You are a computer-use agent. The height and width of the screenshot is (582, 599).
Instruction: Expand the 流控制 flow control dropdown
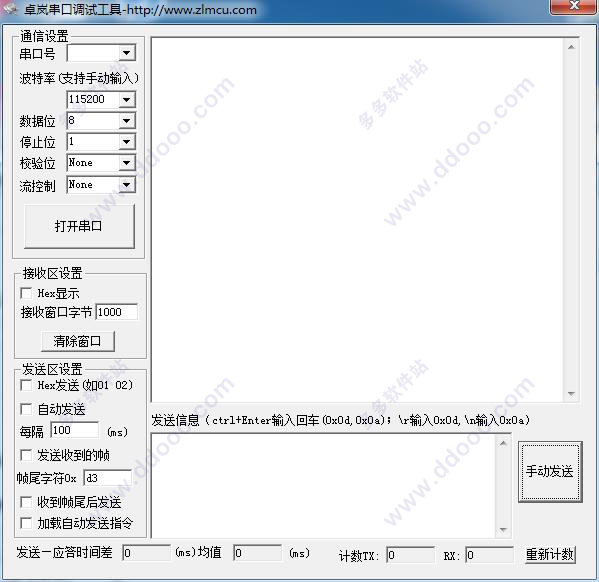pyautogui.click(x=126, y=185)
